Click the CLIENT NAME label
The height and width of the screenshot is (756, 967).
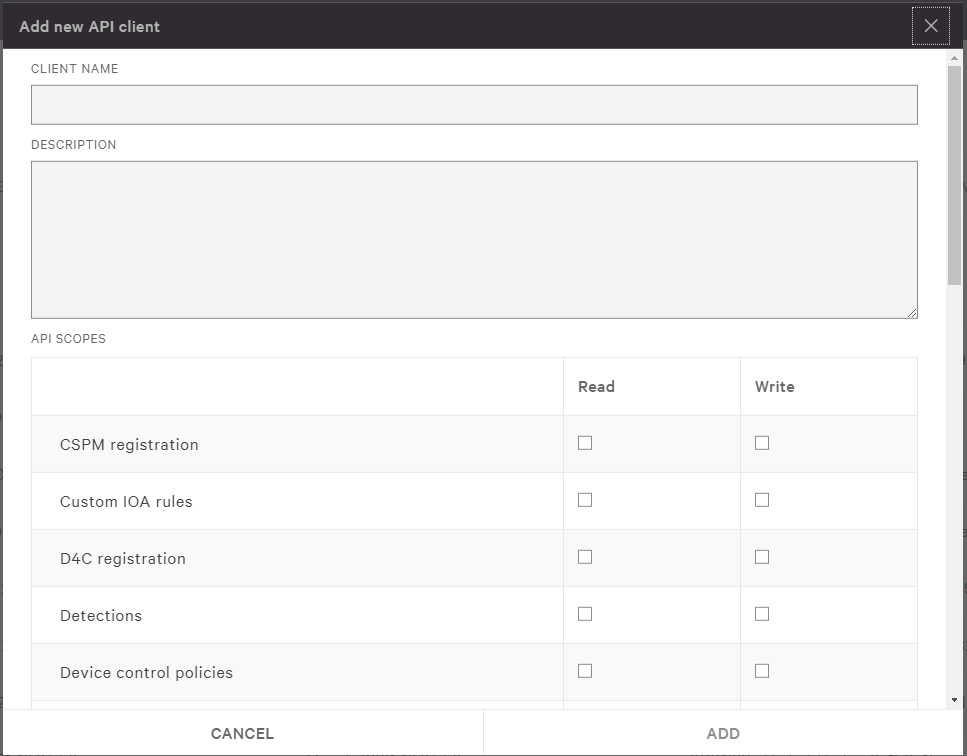75,68
